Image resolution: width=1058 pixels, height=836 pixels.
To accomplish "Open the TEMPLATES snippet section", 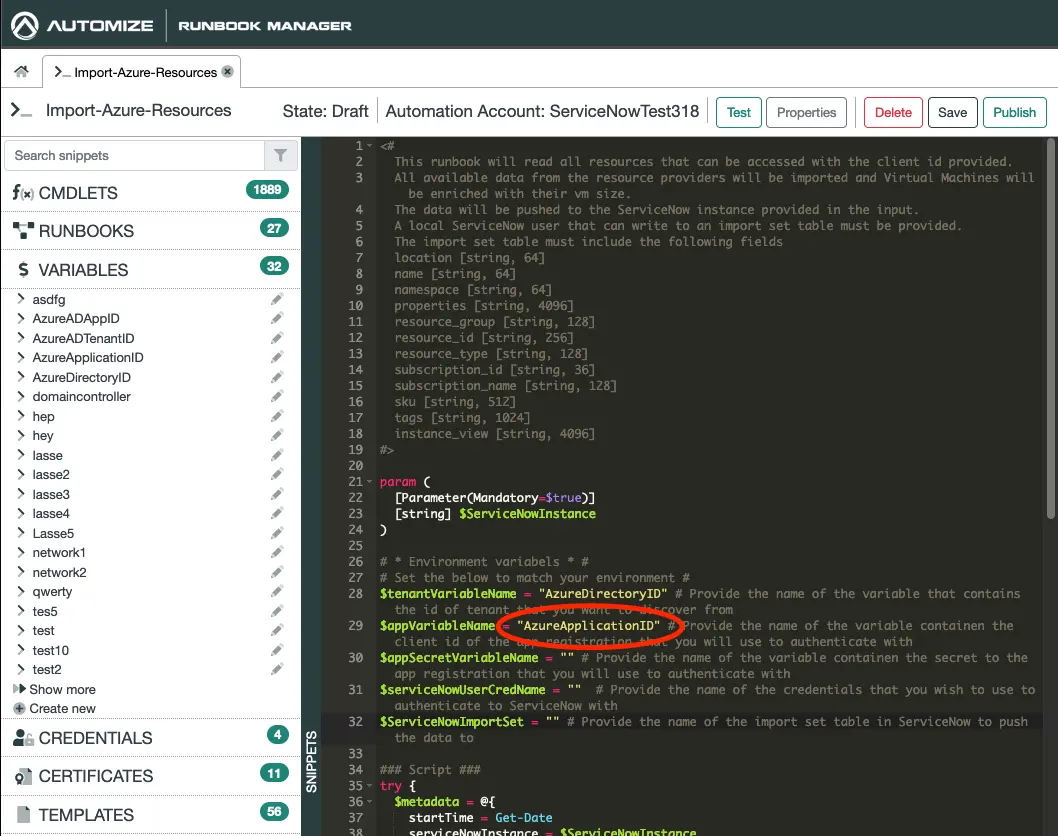I will click(151, 814).
